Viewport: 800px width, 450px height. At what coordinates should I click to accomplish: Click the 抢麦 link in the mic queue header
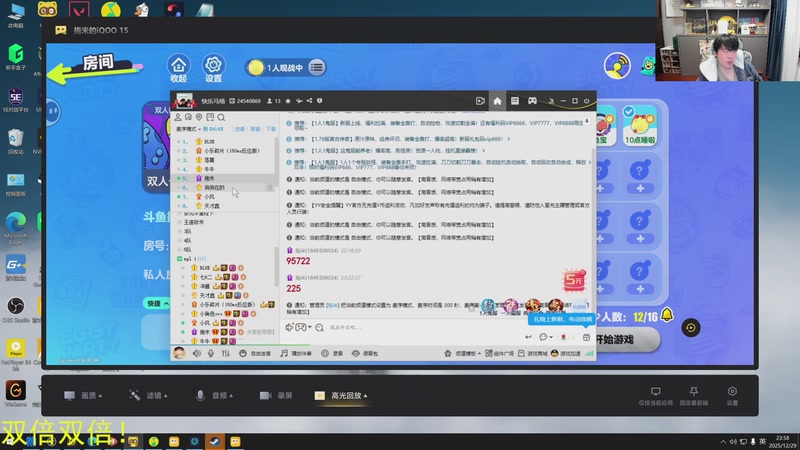coord(240,129)
